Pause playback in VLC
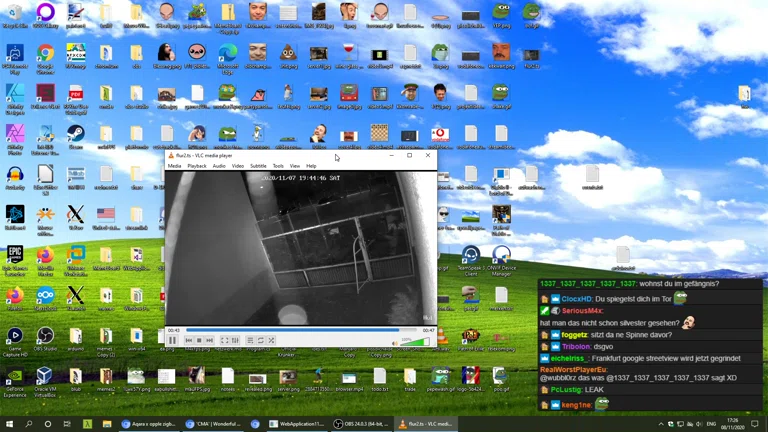 pyautogui.click(x=172, y=340)
